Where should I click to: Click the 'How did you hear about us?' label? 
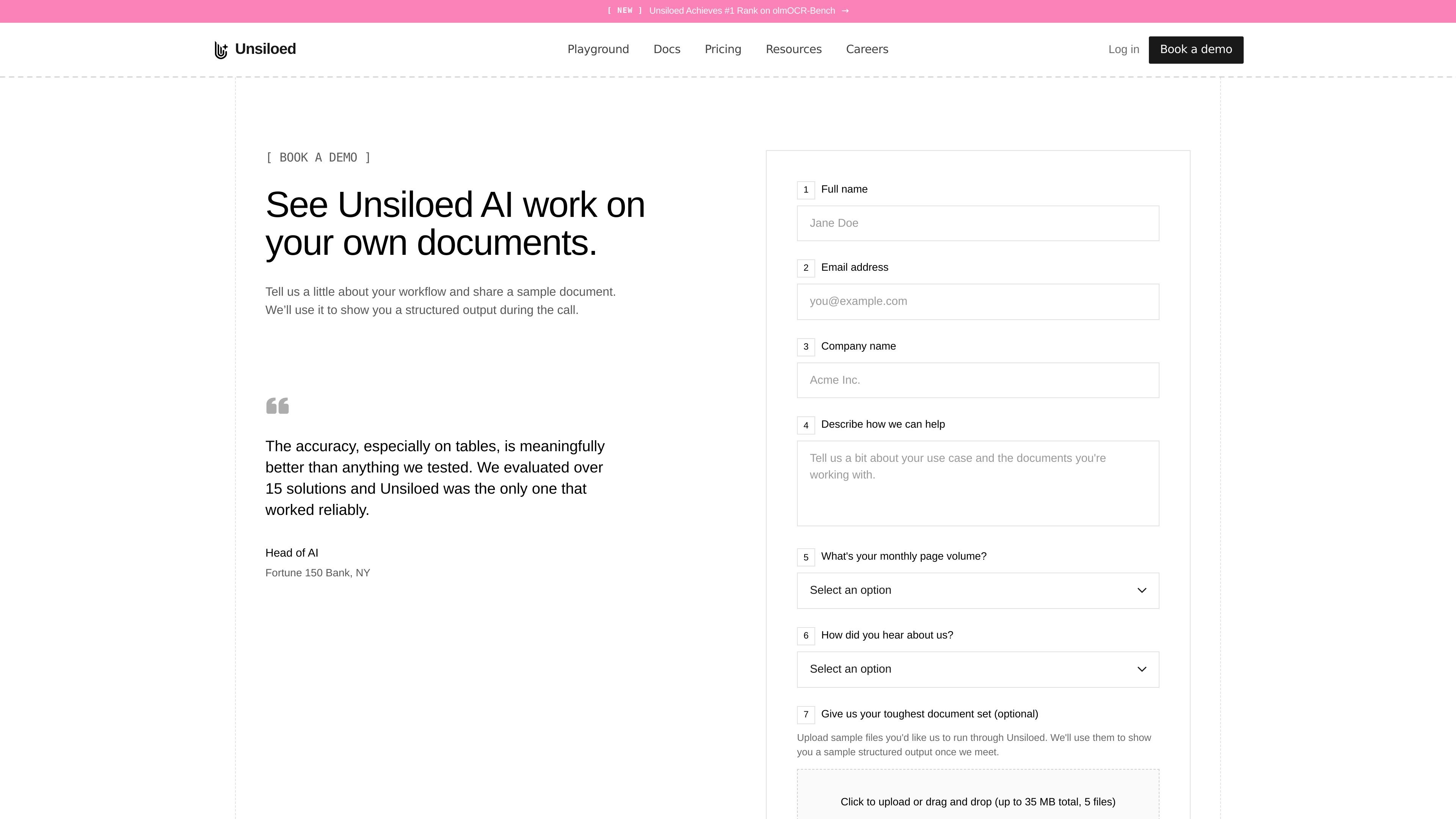point(887,635)
